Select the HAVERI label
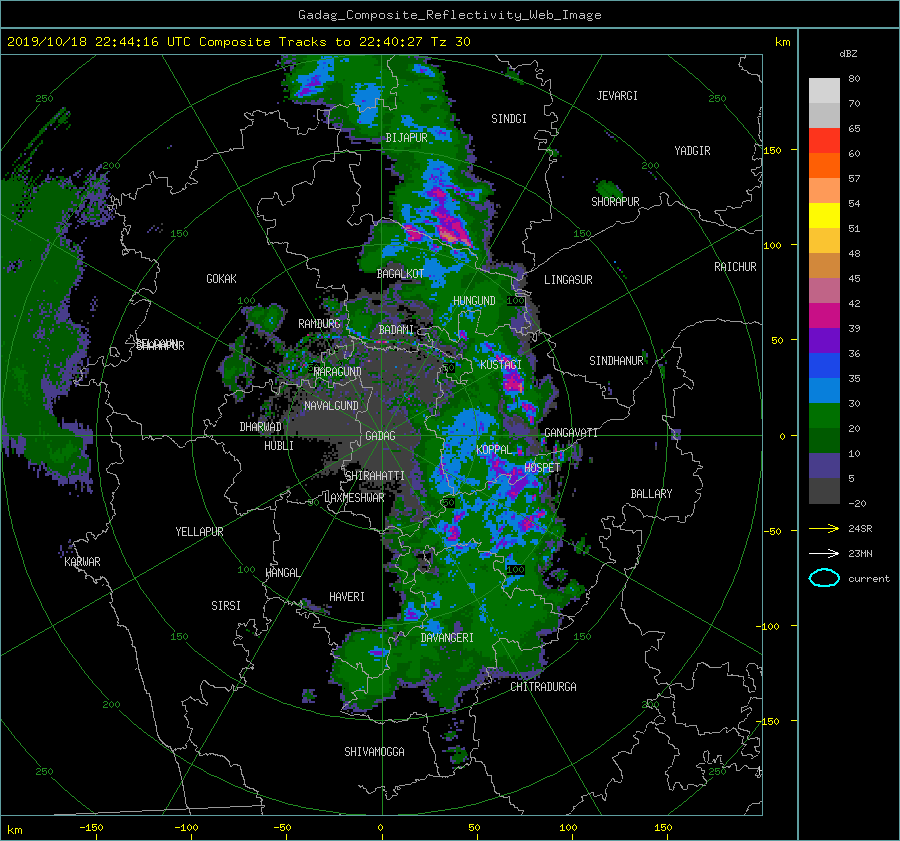The height and width of the screenshot is (841, 900). click(347, 597)
